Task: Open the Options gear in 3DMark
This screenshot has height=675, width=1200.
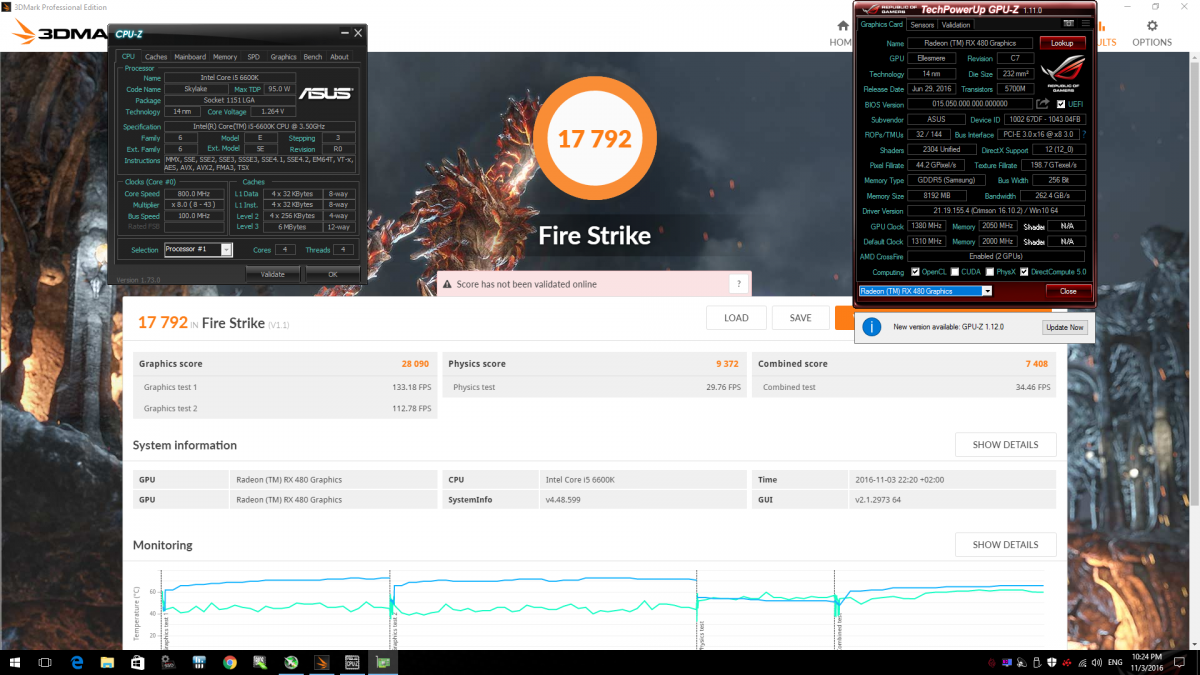Action: (x=1152, y=26)
